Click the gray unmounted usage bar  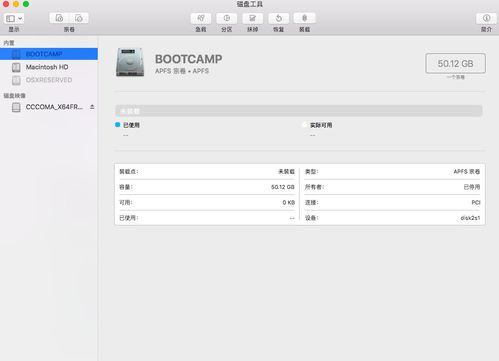[x=299, y=111]
